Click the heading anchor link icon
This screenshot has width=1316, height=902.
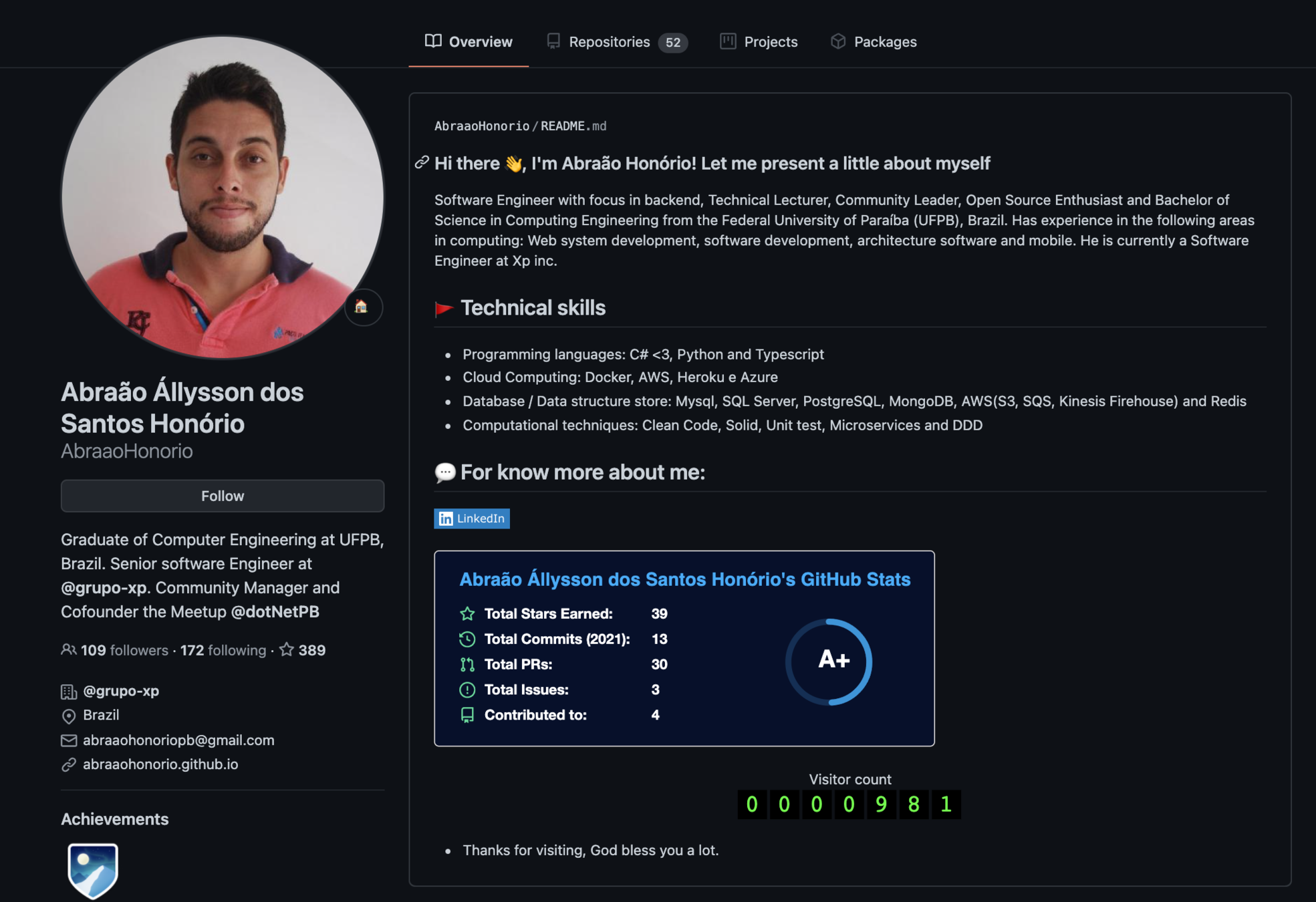tap(422, 163)
